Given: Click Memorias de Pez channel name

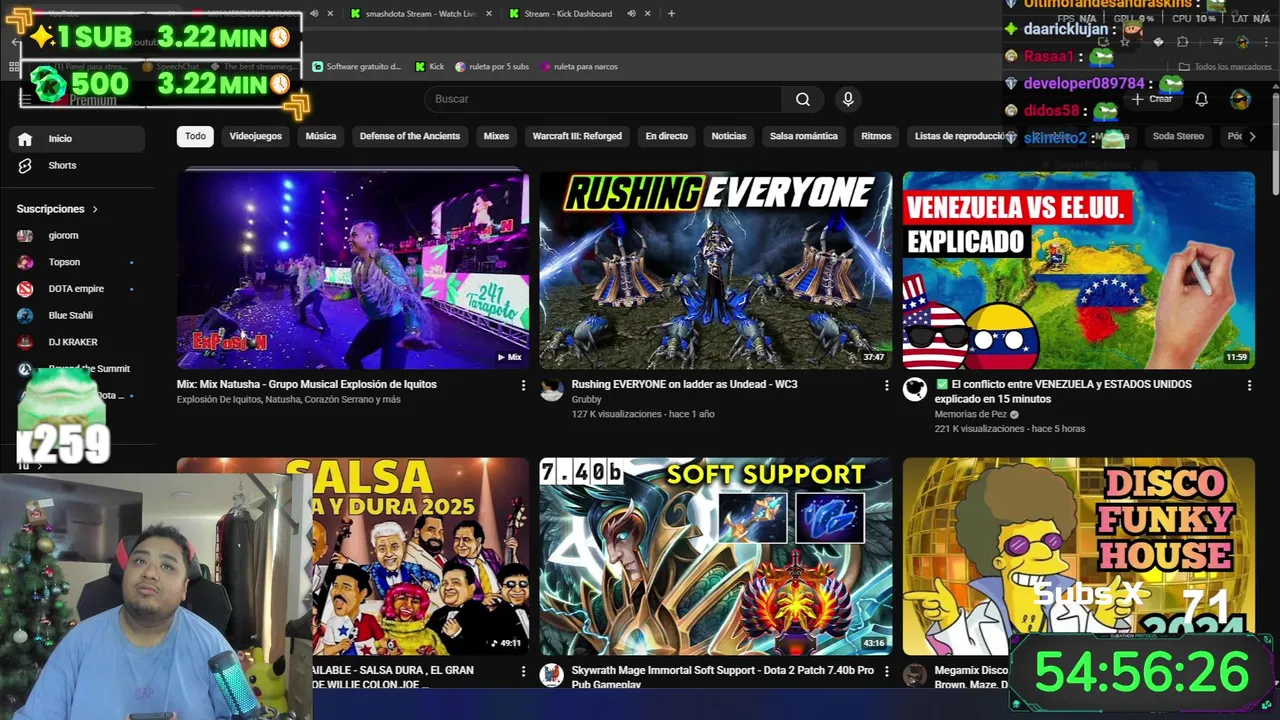Looking at the screenshot, I should 971,414.
